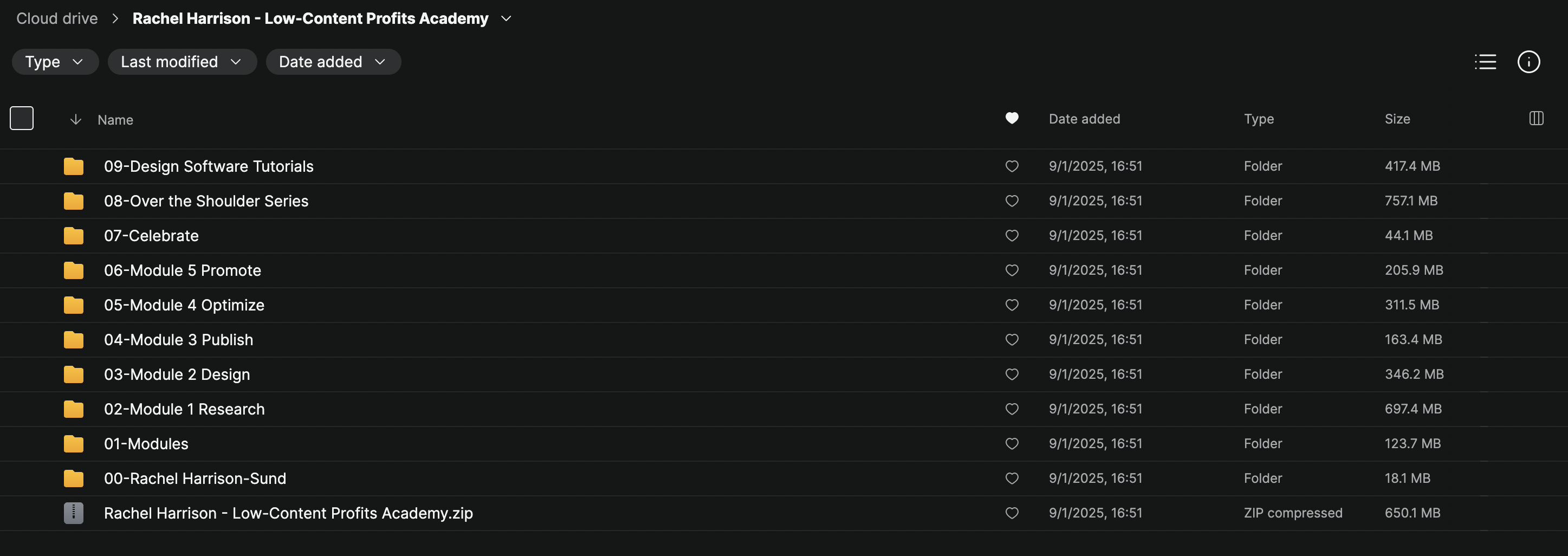The width and height of the screenshot is (1568, 556).
Task: Click the 01-Modules folder icon
Action: click(x=74, y=444)
